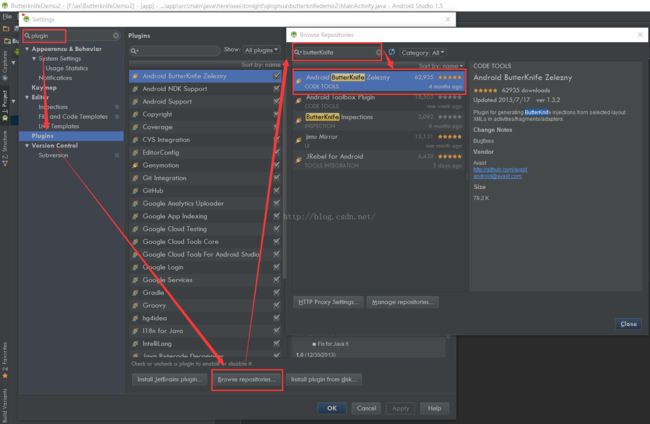Toggle the Google Analytics Uploader checkbox
Screen dimensions: 650x424
[x=276, y=204]
